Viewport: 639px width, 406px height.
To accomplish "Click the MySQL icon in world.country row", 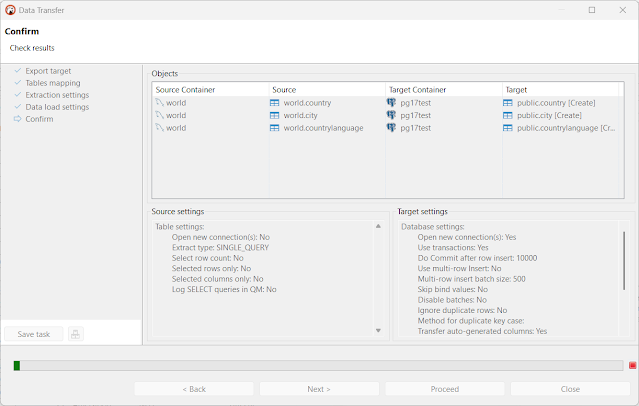I will pyautogui.click(x=159, y=103).
